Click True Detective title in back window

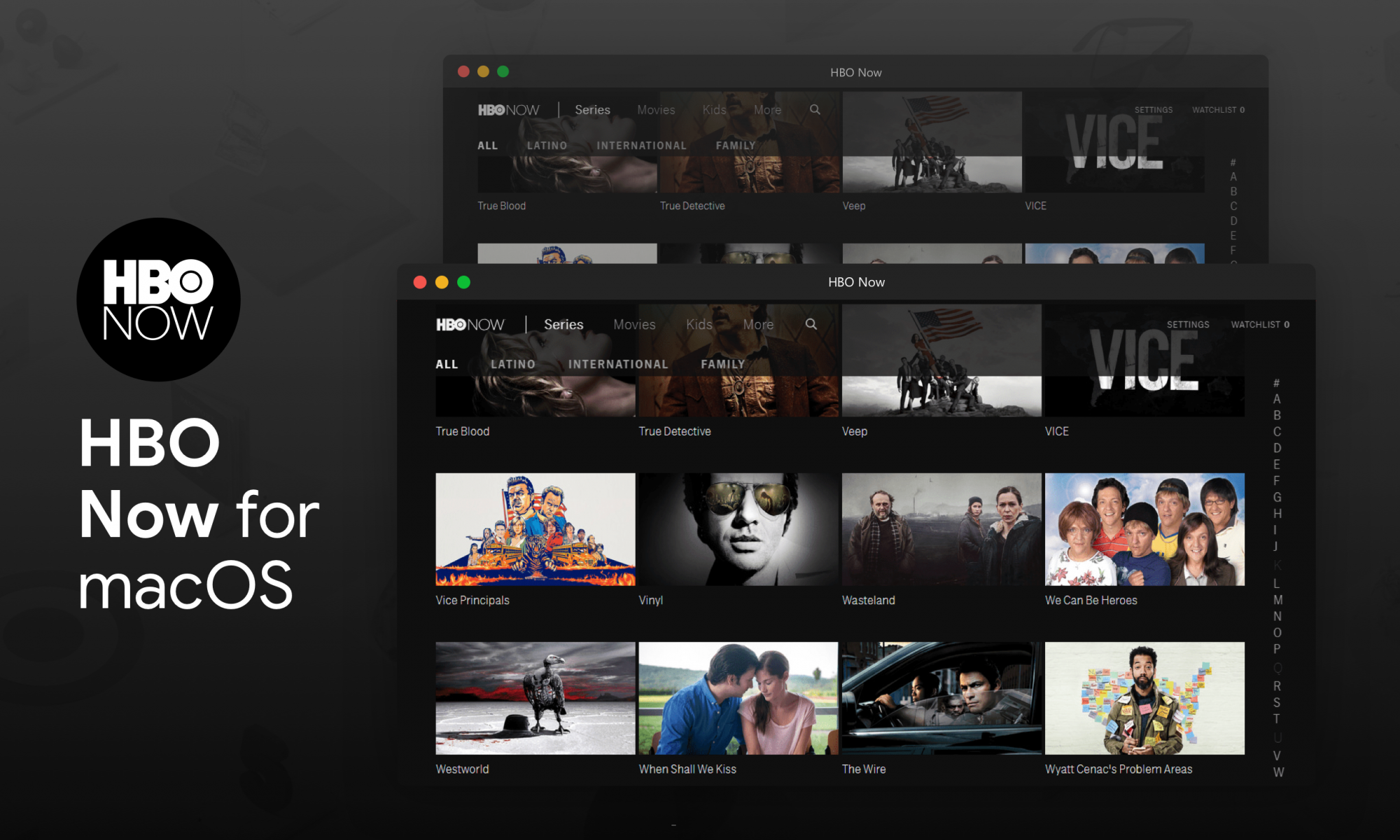coord(692,206)
